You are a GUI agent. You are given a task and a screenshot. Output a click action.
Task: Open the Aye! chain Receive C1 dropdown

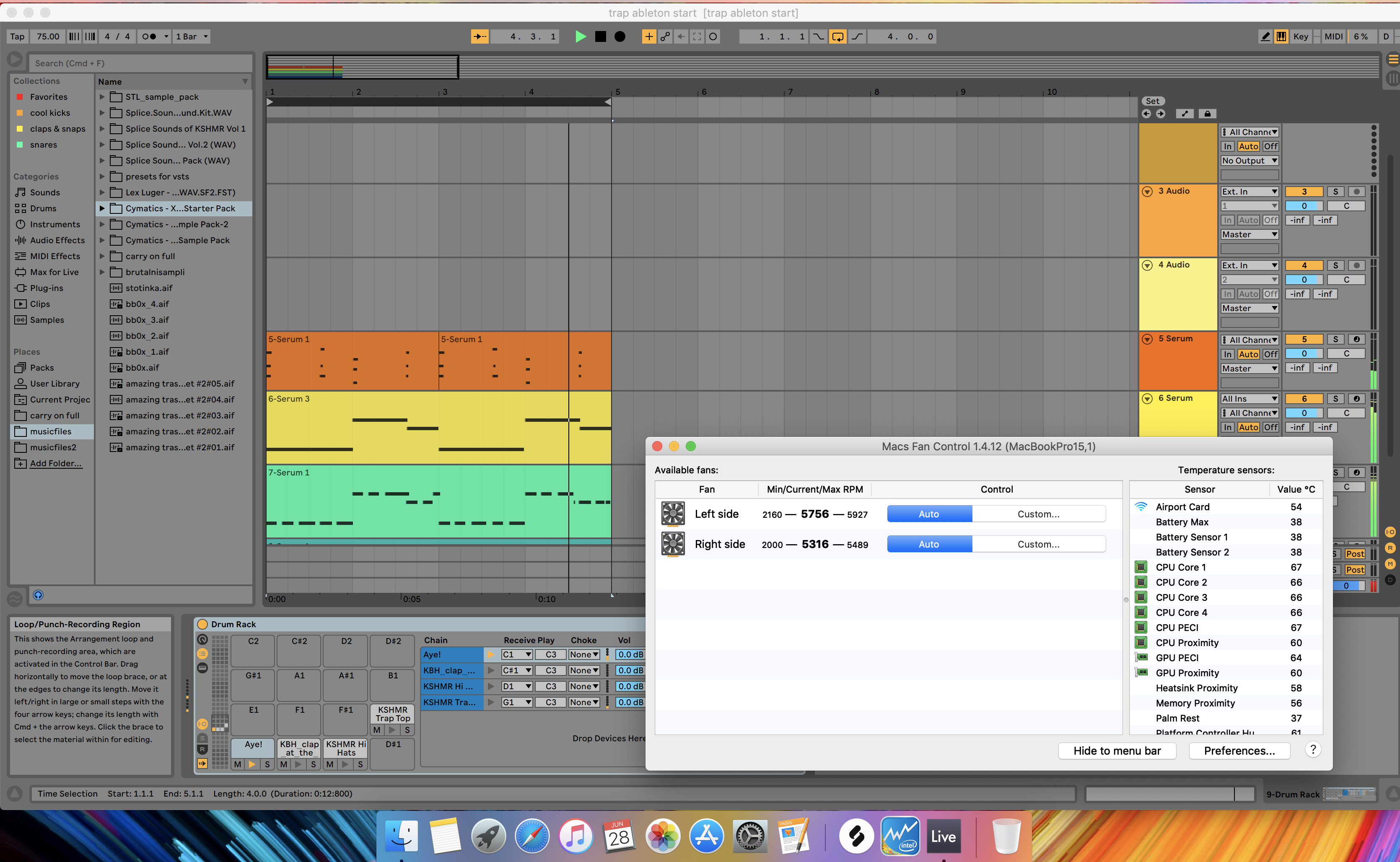click(x=516, y=655)
